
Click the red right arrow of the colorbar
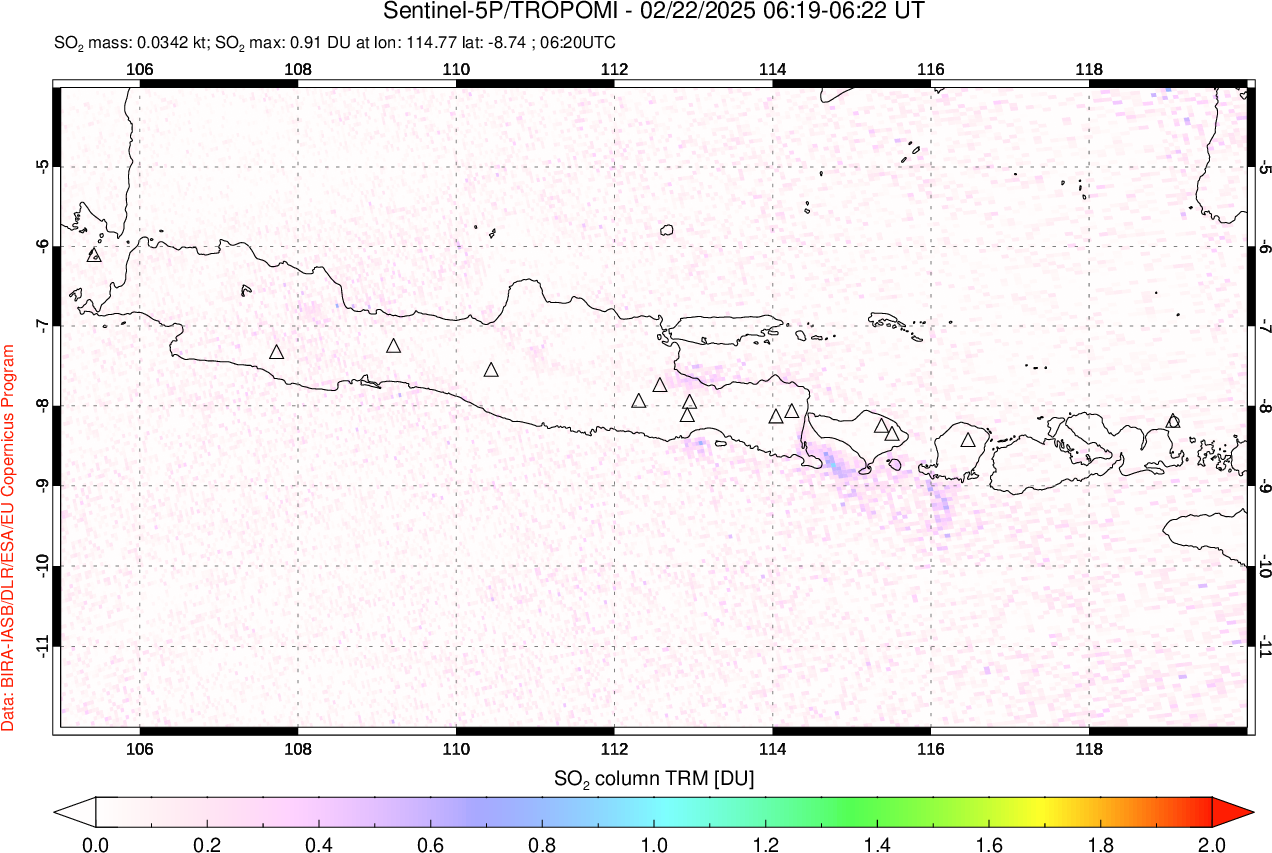coord(1232,811)
